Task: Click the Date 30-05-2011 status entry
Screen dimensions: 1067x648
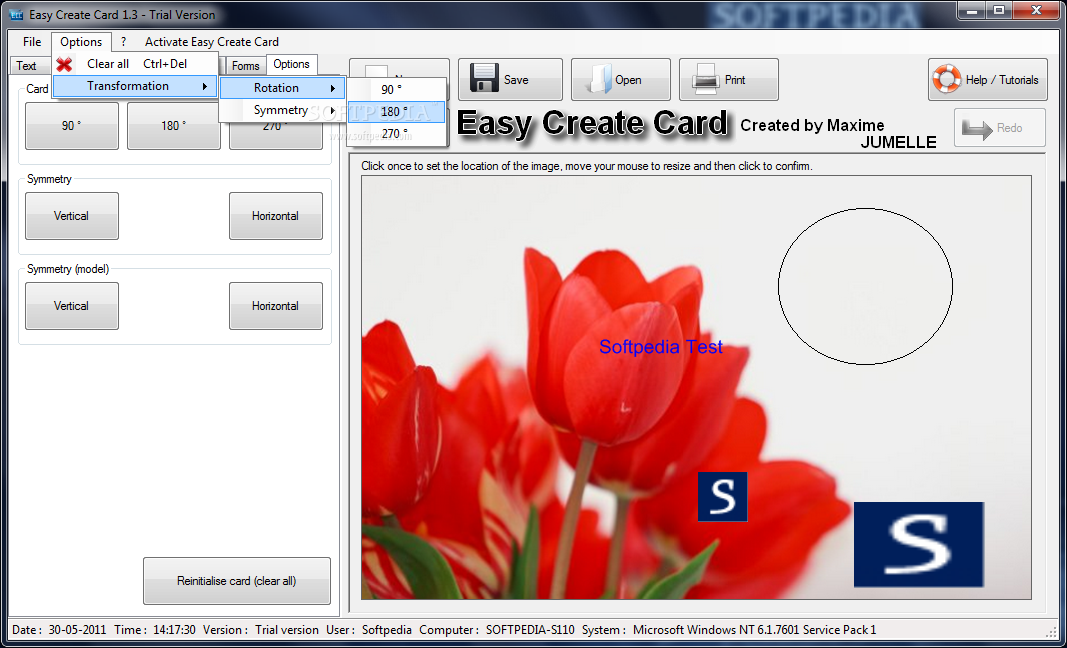Action: click(59, 630)
